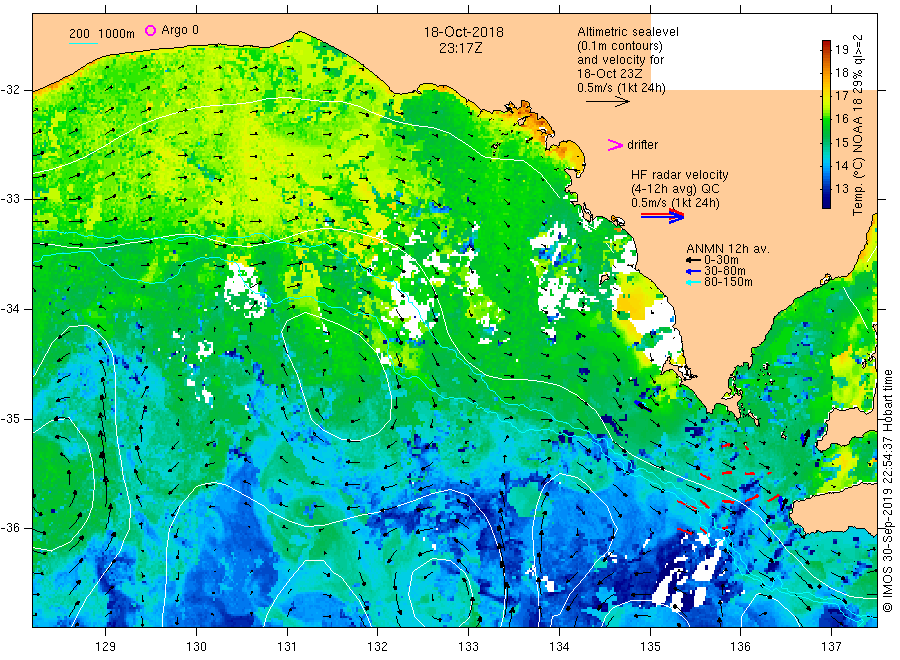Click the longitude label 130

pos(196,647)
